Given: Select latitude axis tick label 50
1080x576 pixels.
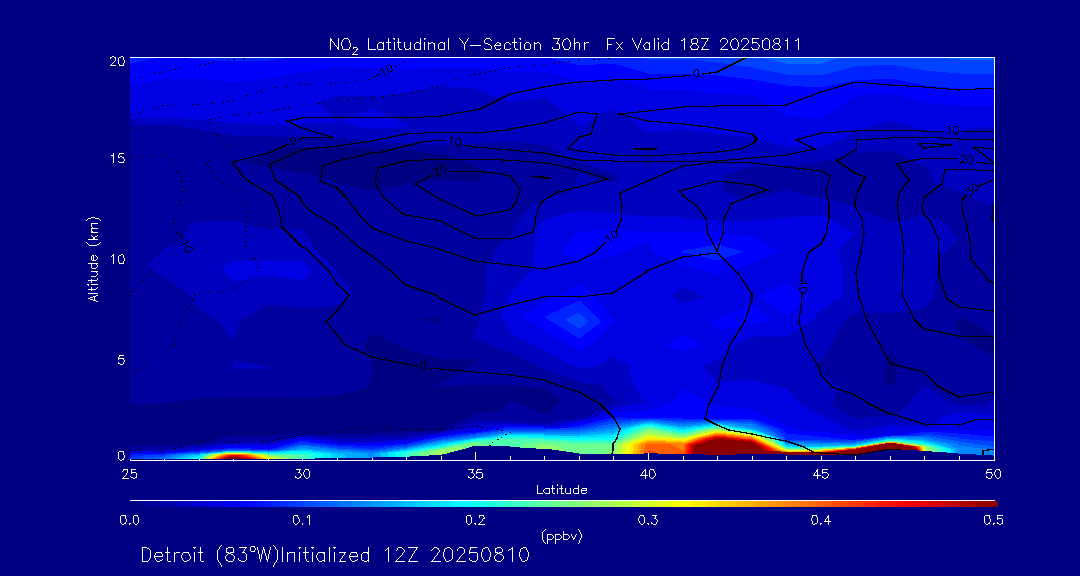Looking at the screenshot, I should click(993, 474).
